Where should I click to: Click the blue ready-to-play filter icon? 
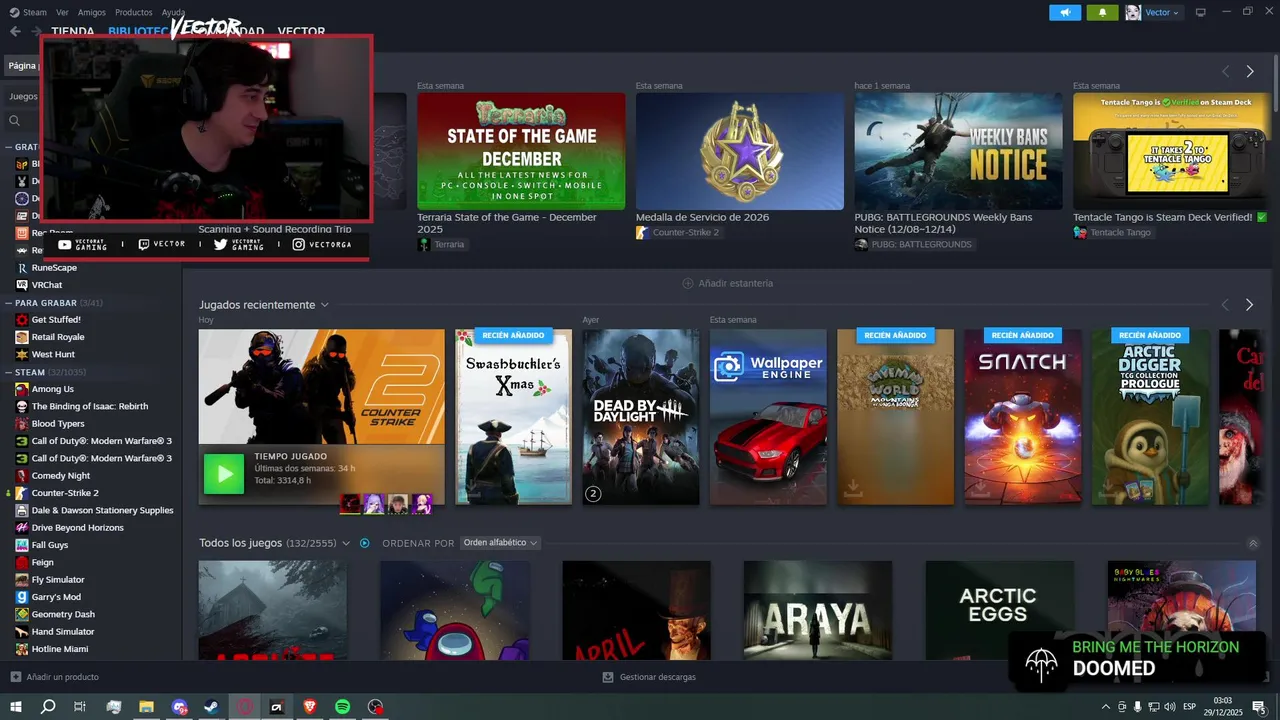(x=365, y=543)
